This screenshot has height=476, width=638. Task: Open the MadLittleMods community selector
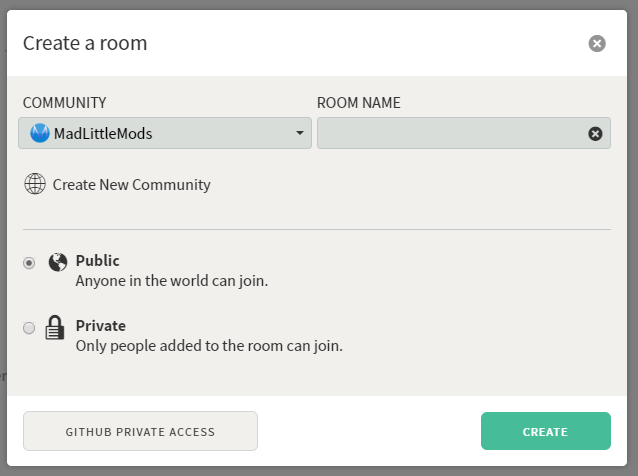[x=165, y=133]
